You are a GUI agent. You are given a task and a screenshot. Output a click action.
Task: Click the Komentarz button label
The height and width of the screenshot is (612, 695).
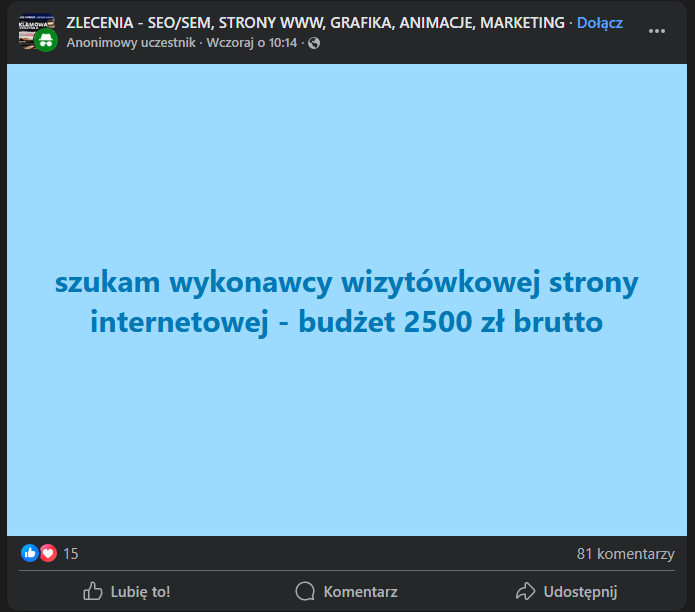[360, 591]
